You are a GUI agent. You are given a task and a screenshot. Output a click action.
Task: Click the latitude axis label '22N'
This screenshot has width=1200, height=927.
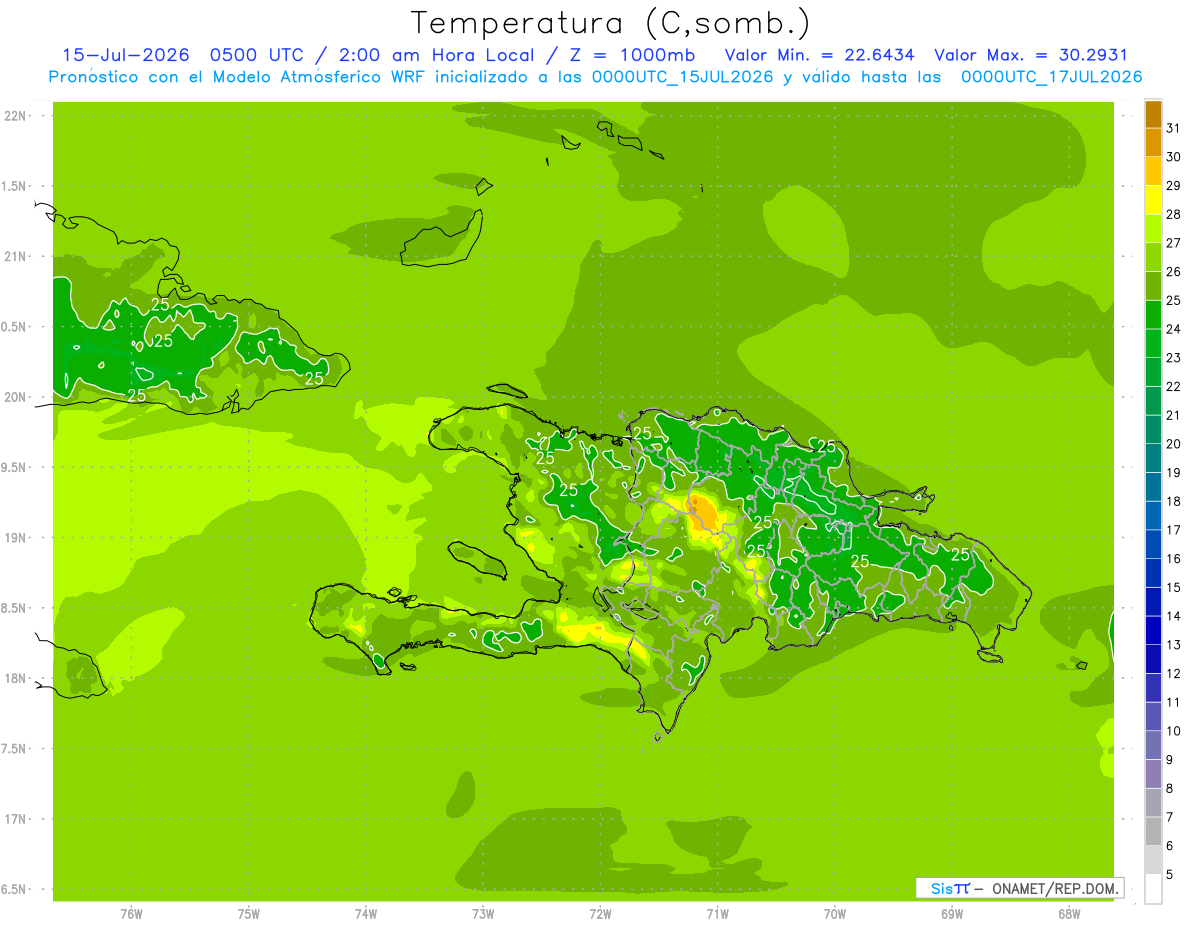16,116
